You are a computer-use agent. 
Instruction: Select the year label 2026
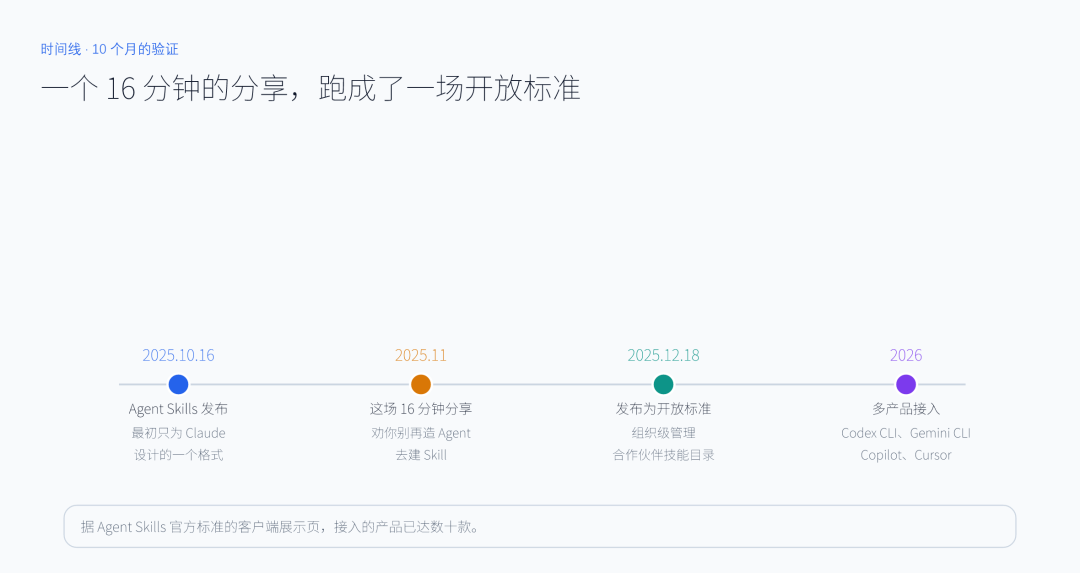point(906,355)
